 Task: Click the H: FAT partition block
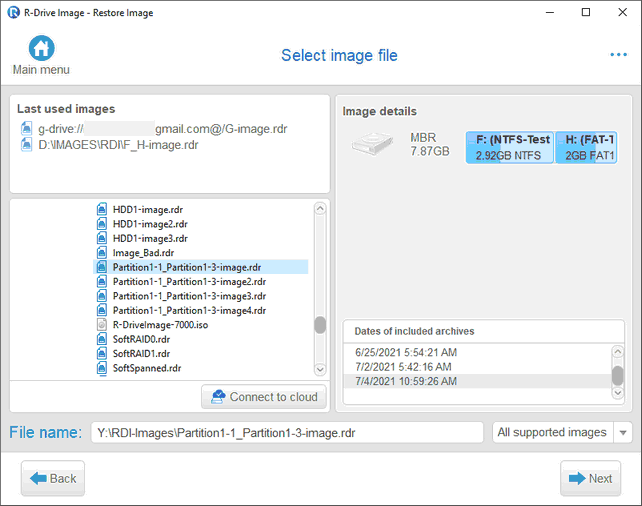[586, 147]
